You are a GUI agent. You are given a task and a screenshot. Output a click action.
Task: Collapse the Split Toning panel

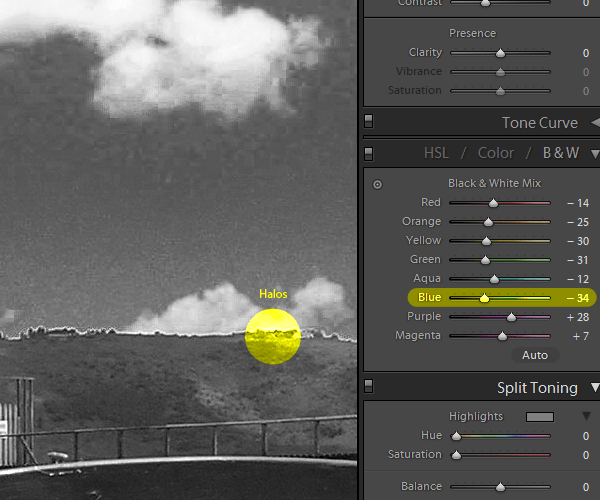click(x=595, y=387)
